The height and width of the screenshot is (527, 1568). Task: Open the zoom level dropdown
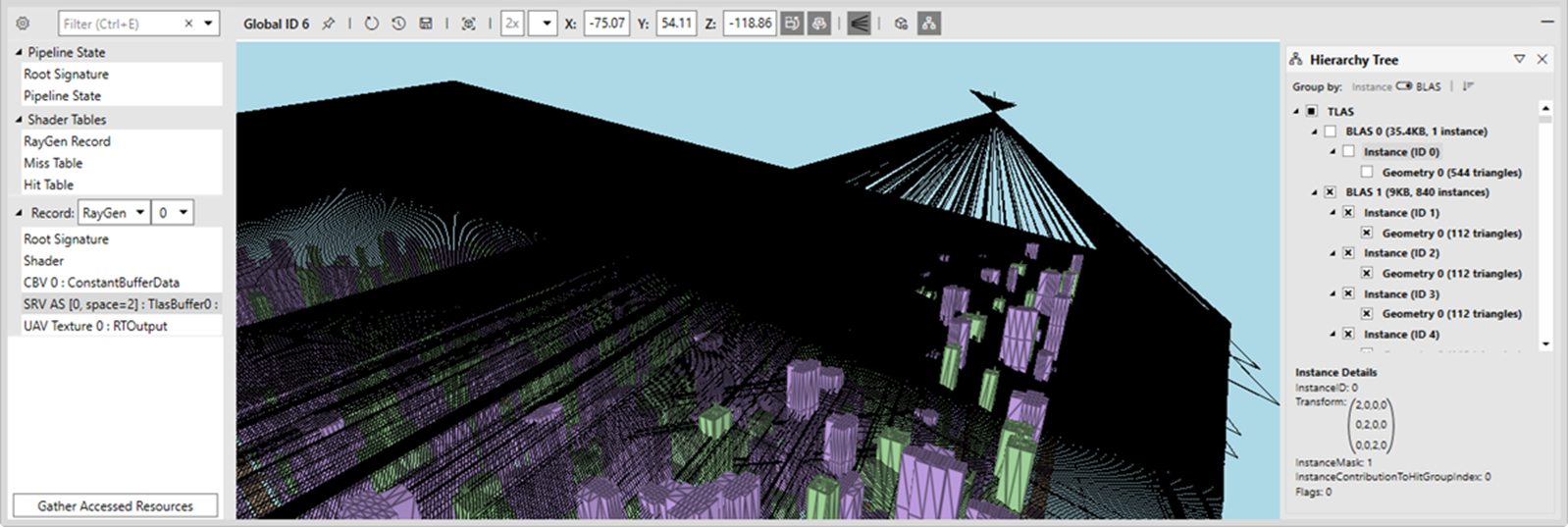(543, 24)
